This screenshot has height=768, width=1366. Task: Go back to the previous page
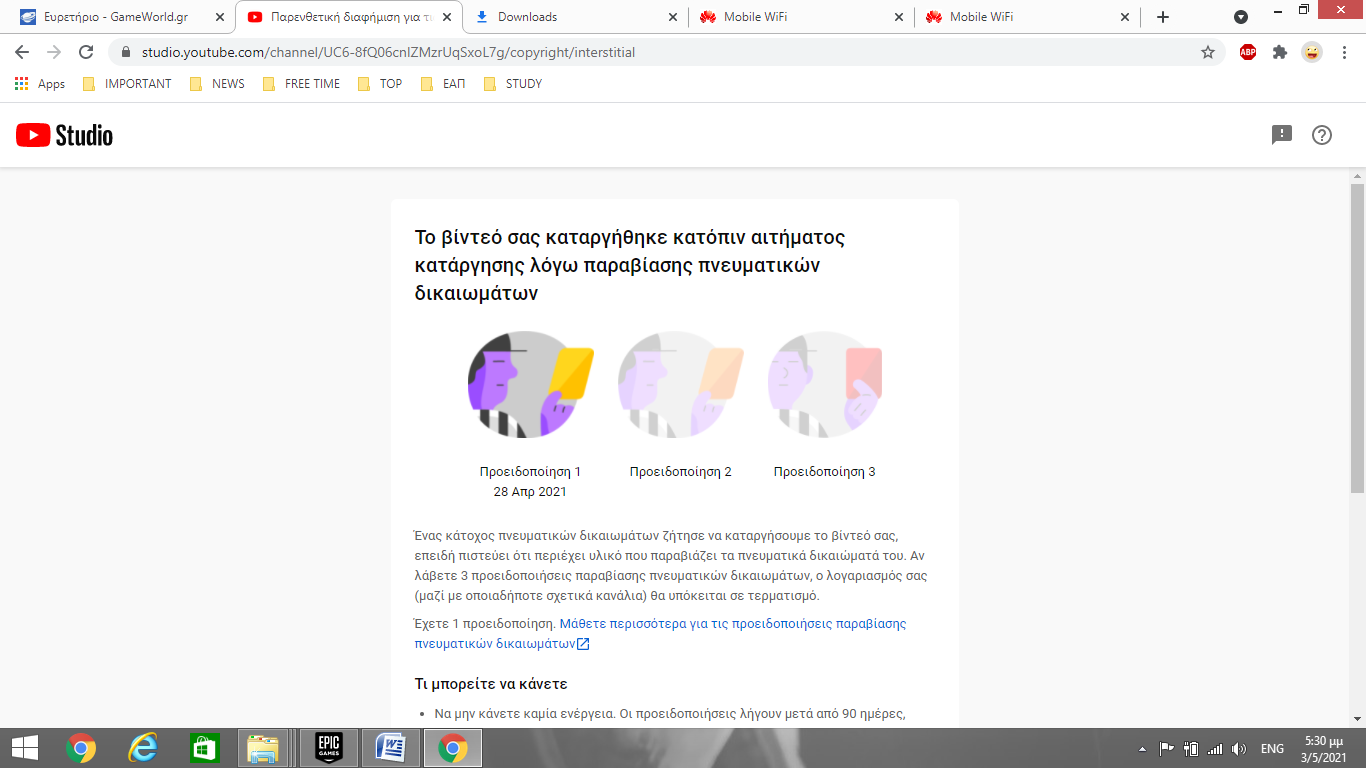[22, 52]
